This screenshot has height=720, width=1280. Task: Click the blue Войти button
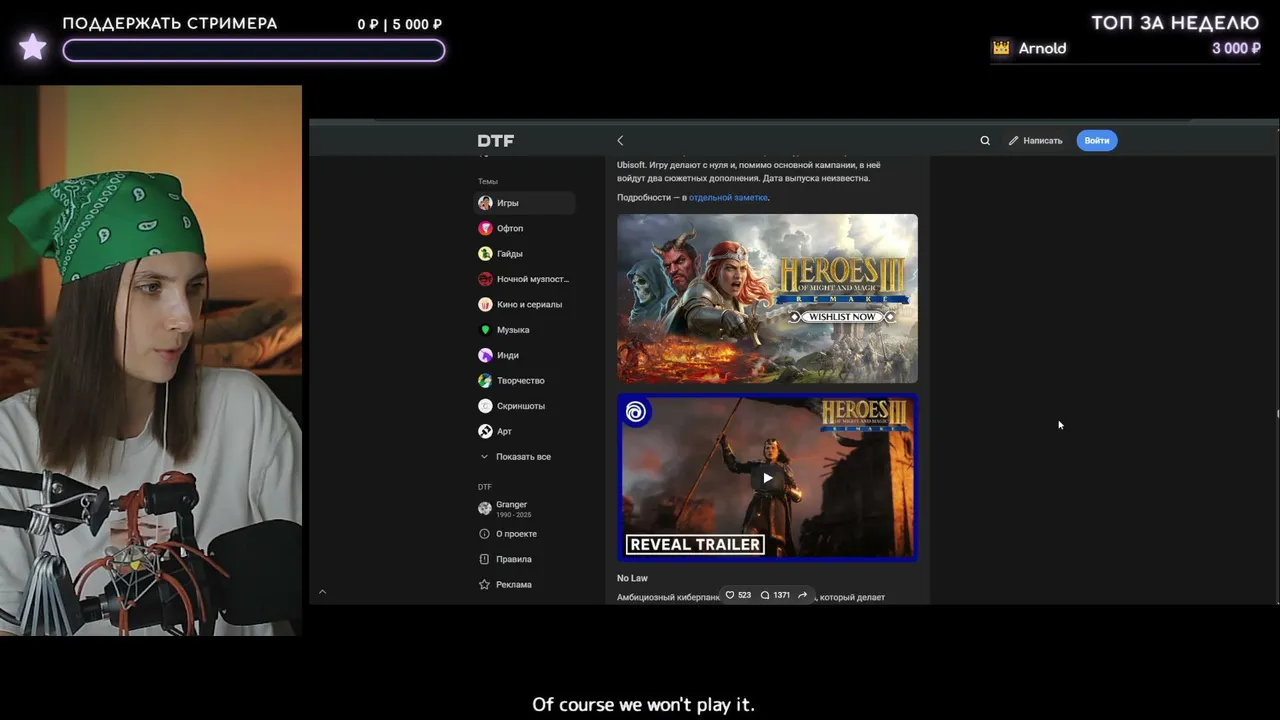pos(1097,141)
